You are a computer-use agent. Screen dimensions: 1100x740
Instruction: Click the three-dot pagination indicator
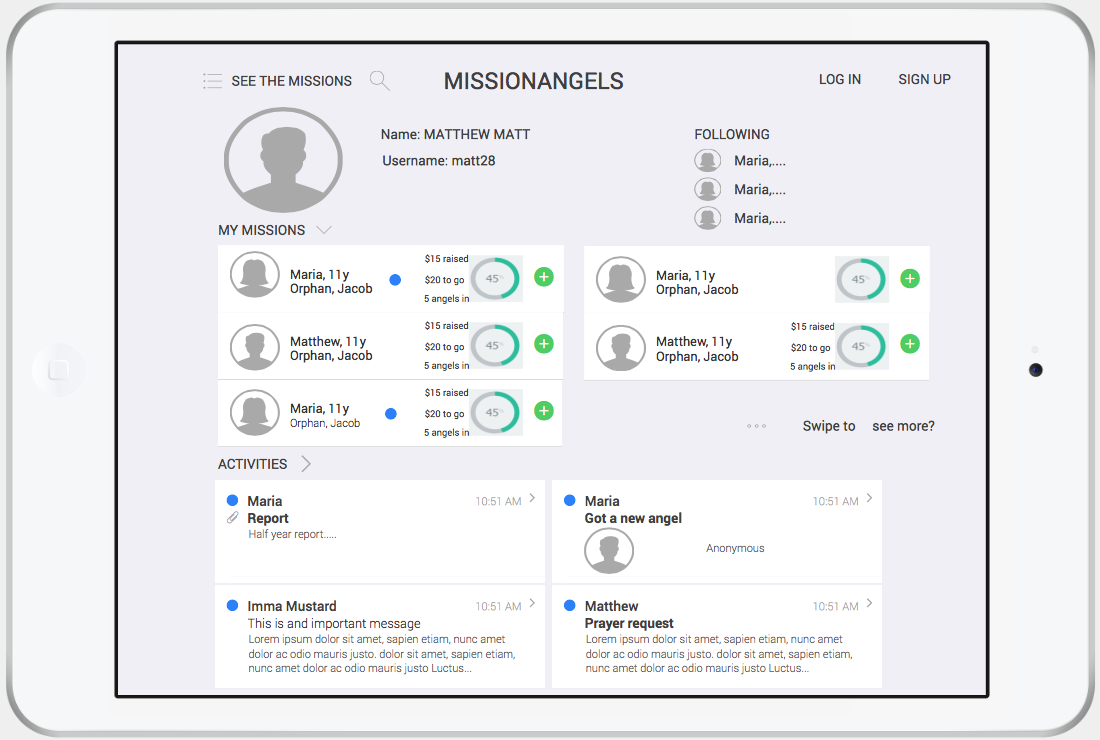[x=757, y=426]
